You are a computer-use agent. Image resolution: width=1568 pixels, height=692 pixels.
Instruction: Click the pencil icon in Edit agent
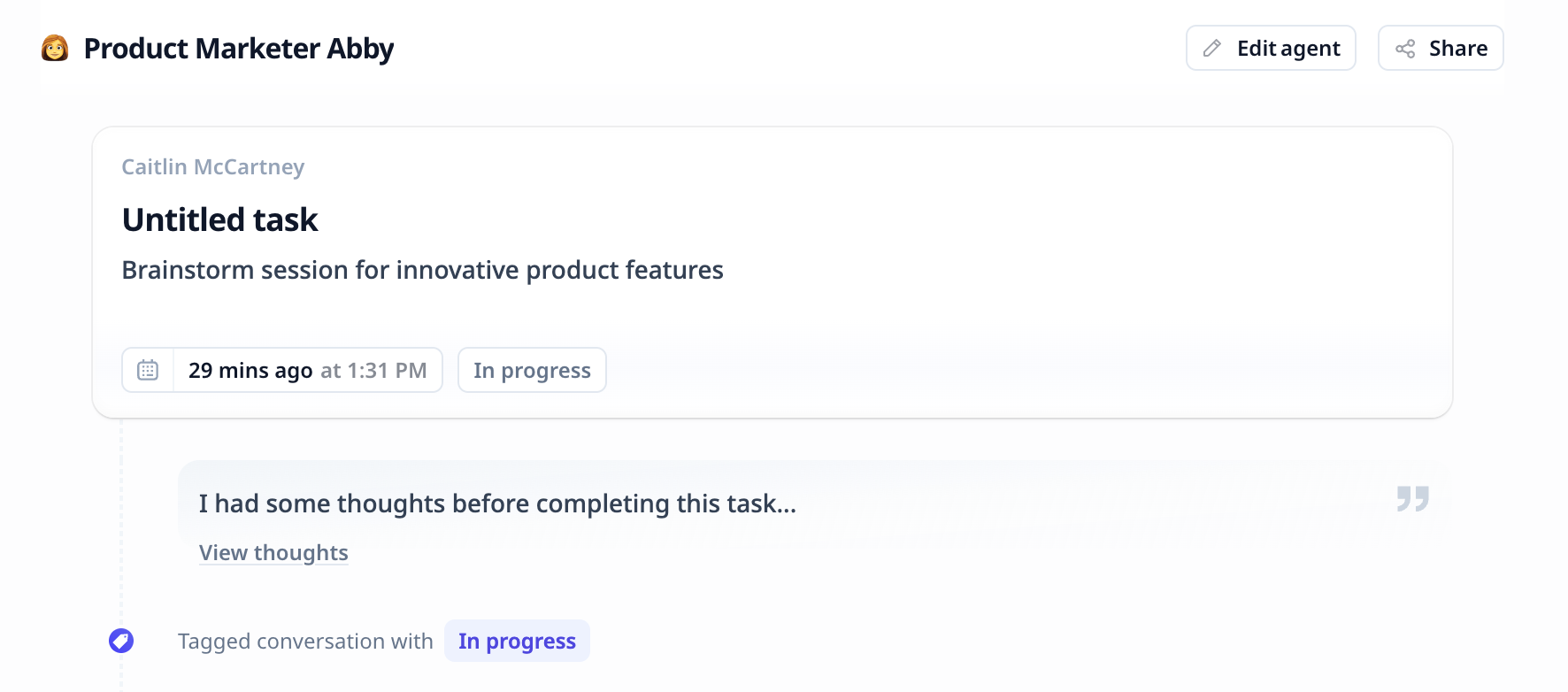(1212, 49)
